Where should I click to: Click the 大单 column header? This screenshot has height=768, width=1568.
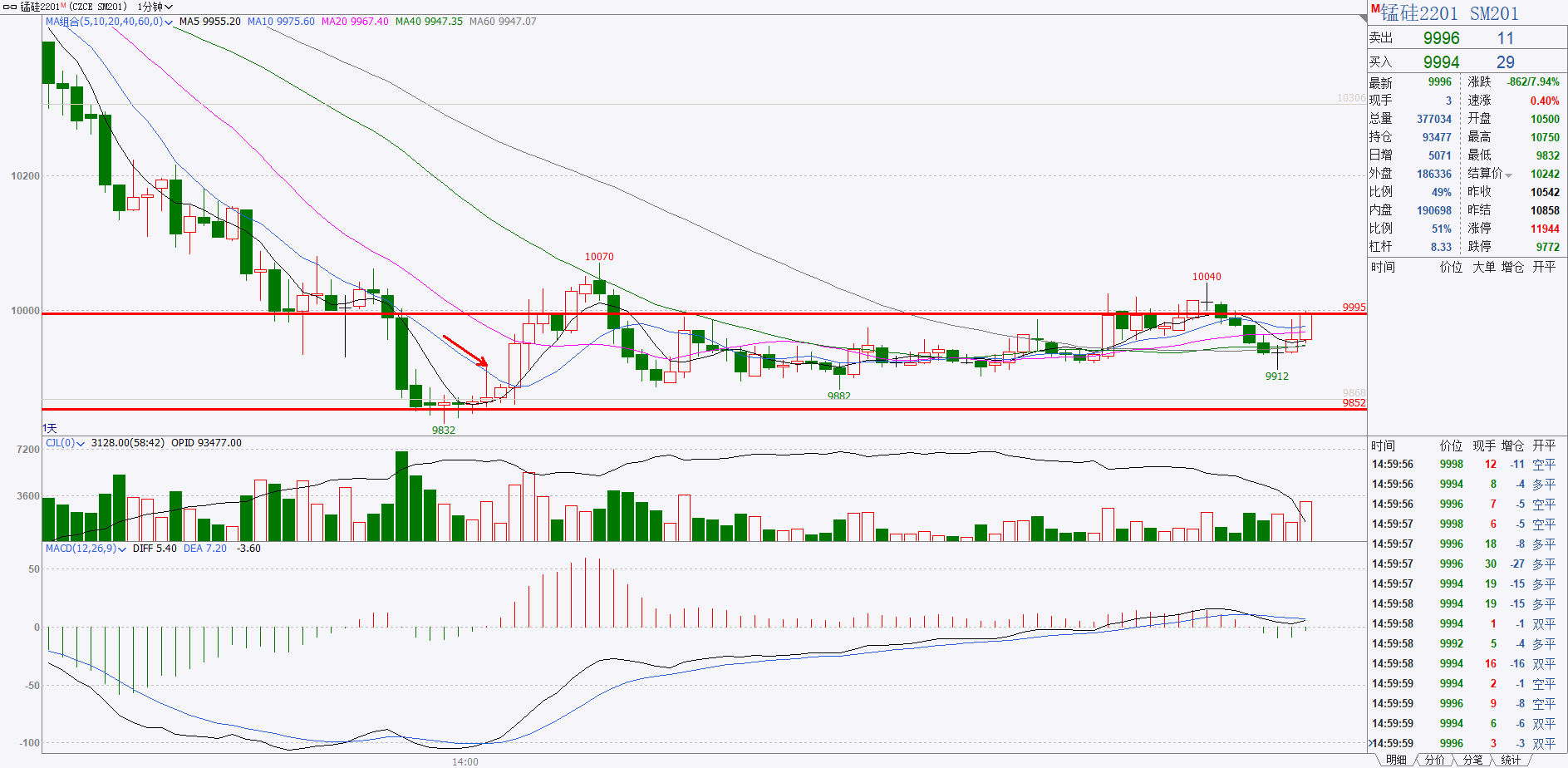pos(1484,268)
